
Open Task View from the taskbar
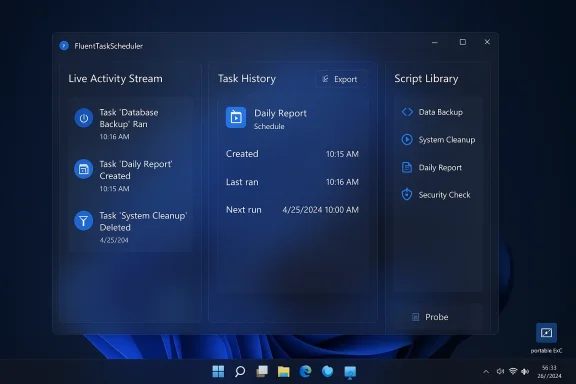pos(262,372)
